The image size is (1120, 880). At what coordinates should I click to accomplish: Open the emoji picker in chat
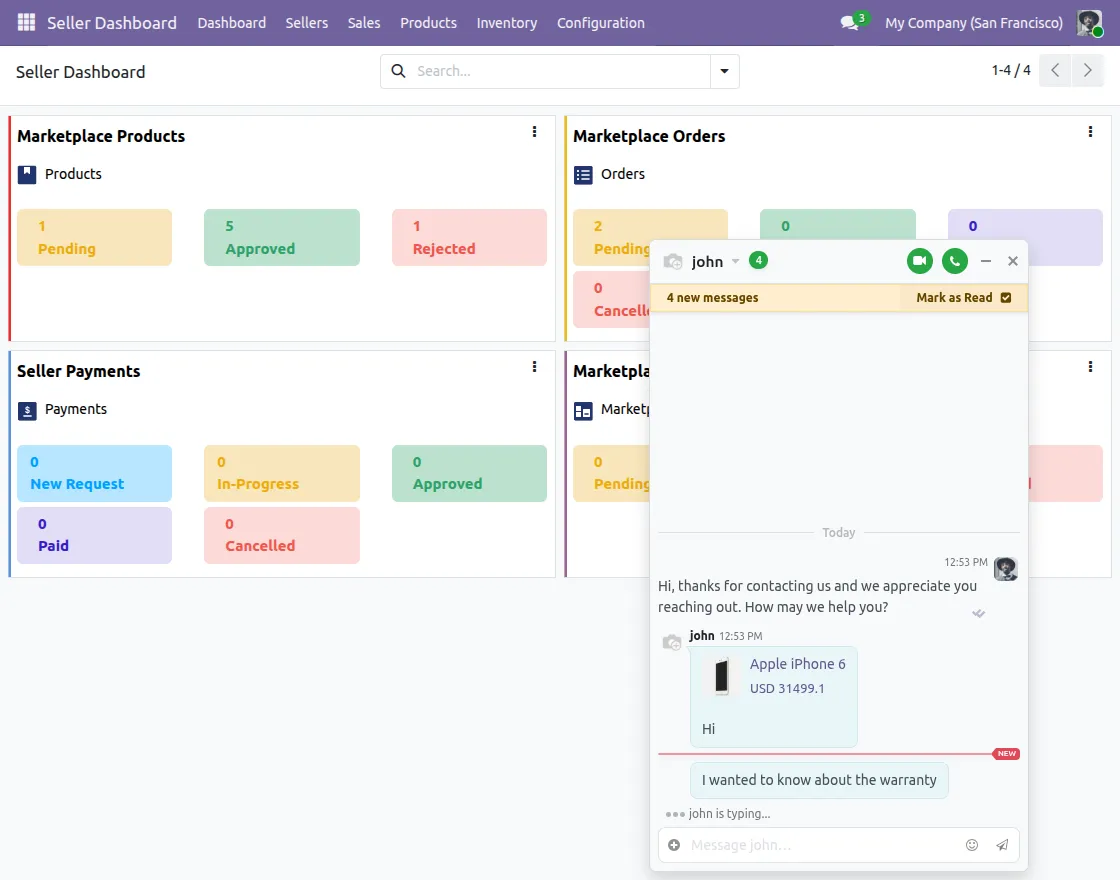click(971, 845)
